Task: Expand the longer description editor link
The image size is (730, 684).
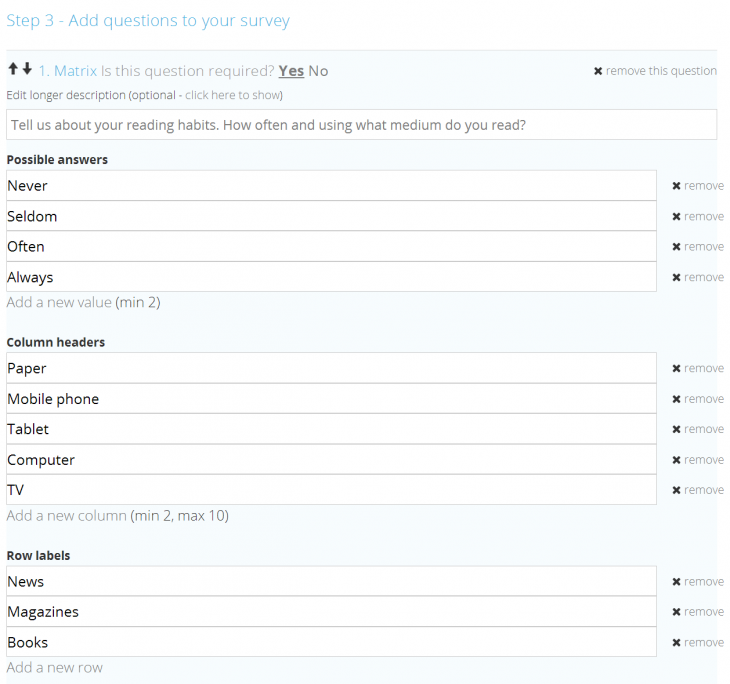Action: (x=234, y=95)
